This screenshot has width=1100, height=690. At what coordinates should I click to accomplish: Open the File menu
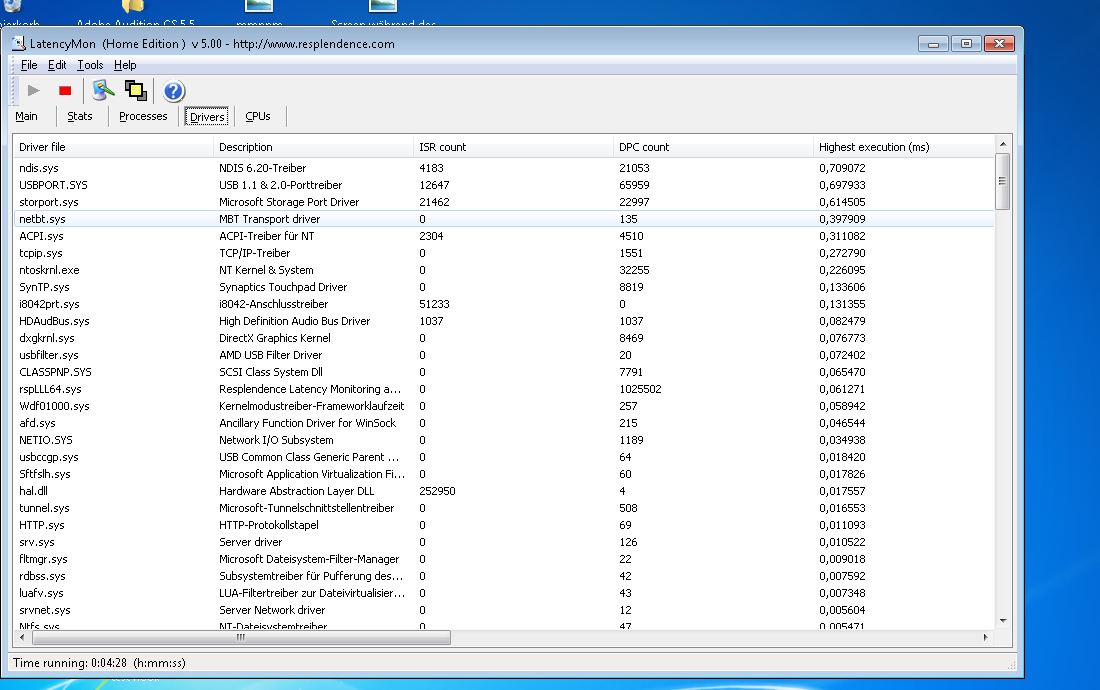click(x=29, y=65)
